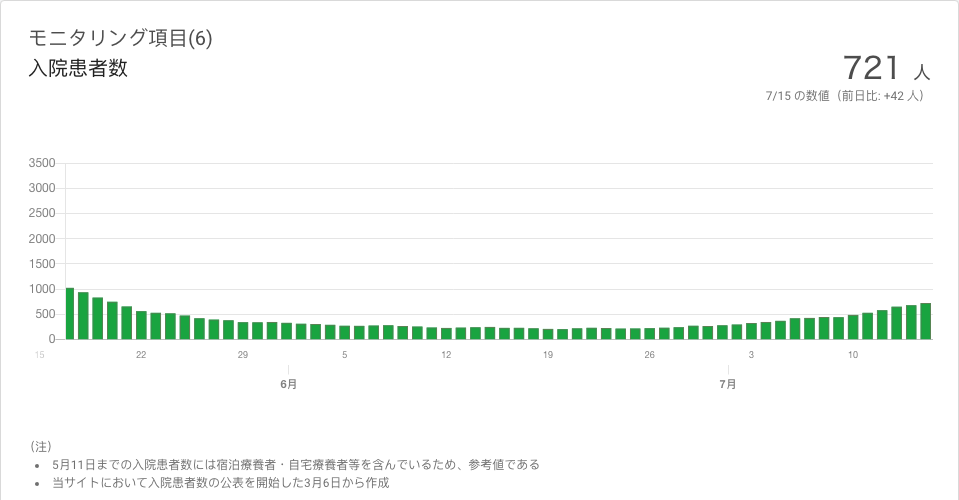Click the green bar above the 22 label

pos(141,325)
